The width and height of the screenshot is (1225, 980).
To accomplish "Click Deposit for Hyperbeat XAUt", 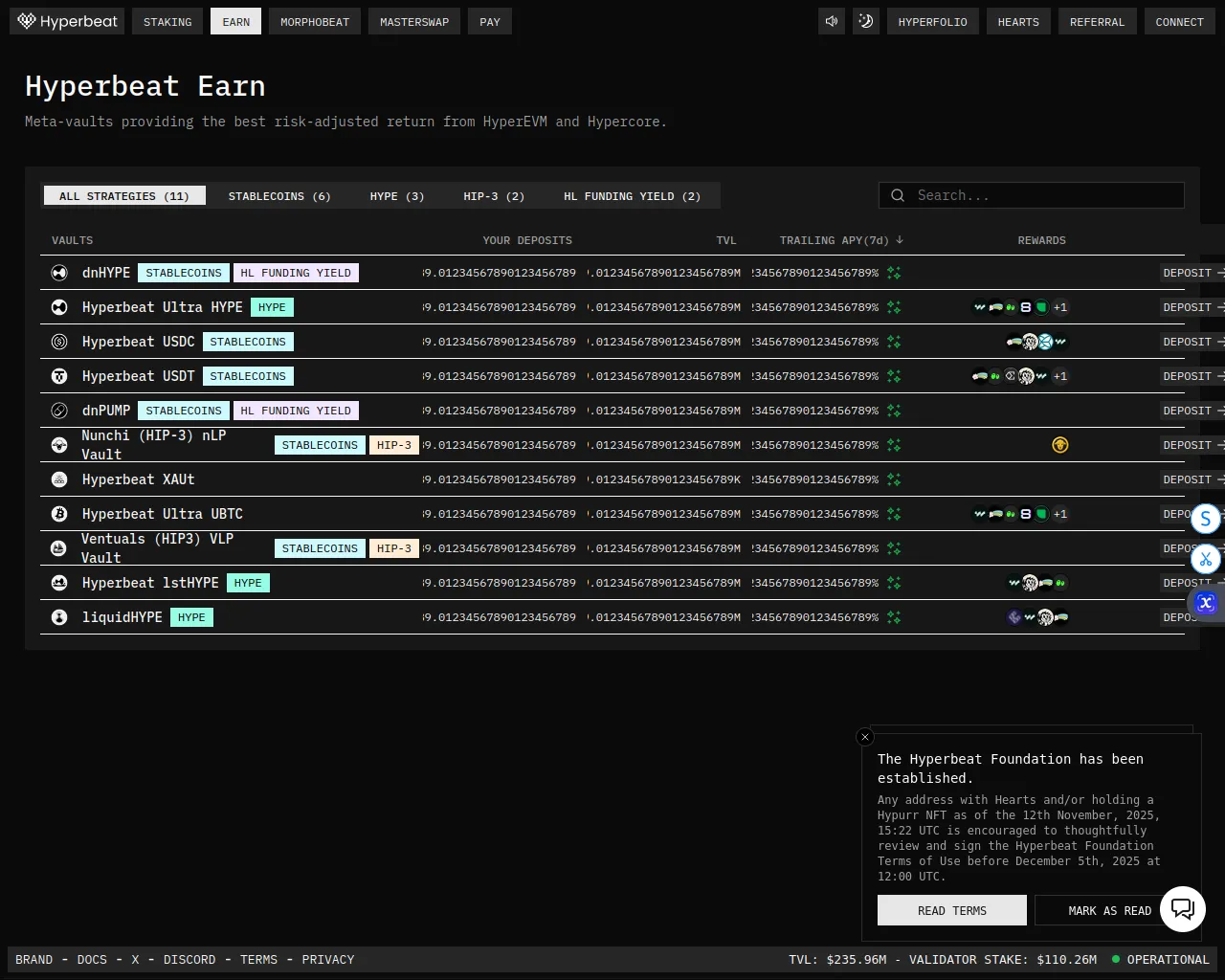I will [1192, 479].
